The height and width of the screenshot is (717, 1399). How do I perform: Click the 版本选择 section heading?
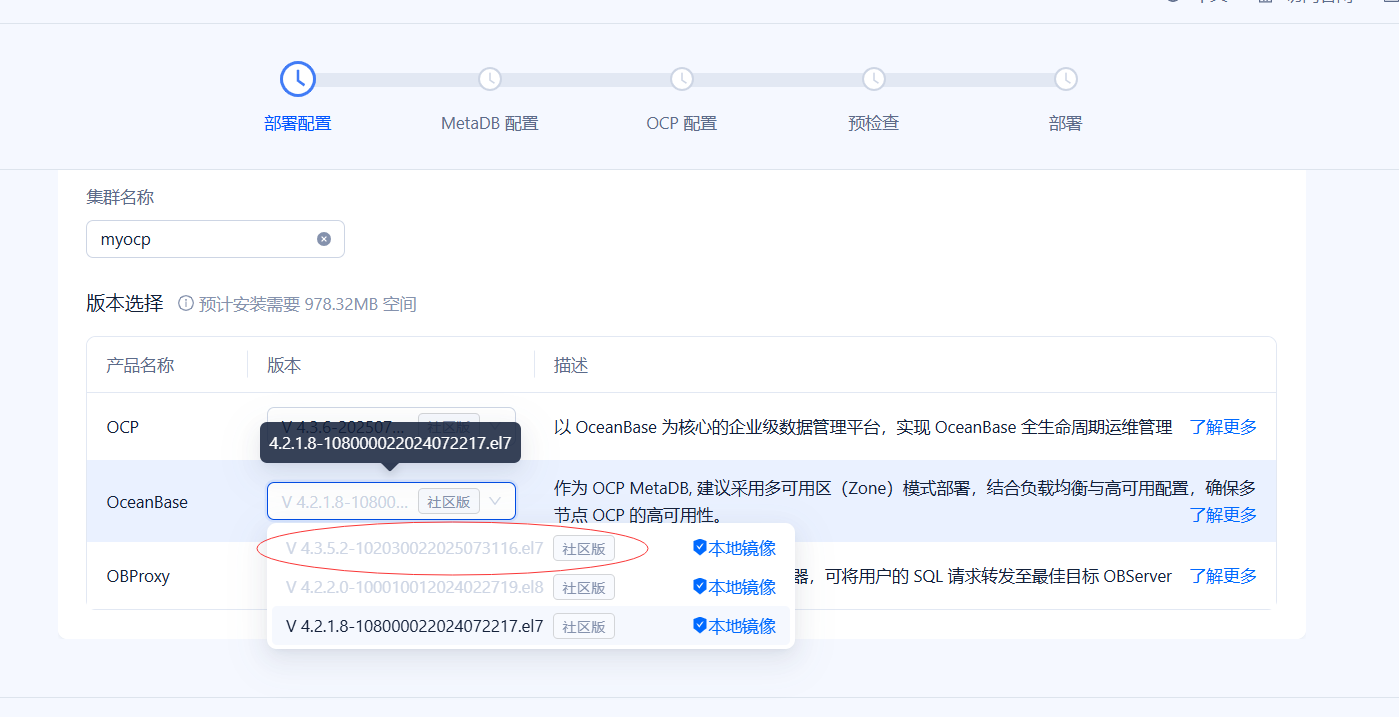(125, 303)
